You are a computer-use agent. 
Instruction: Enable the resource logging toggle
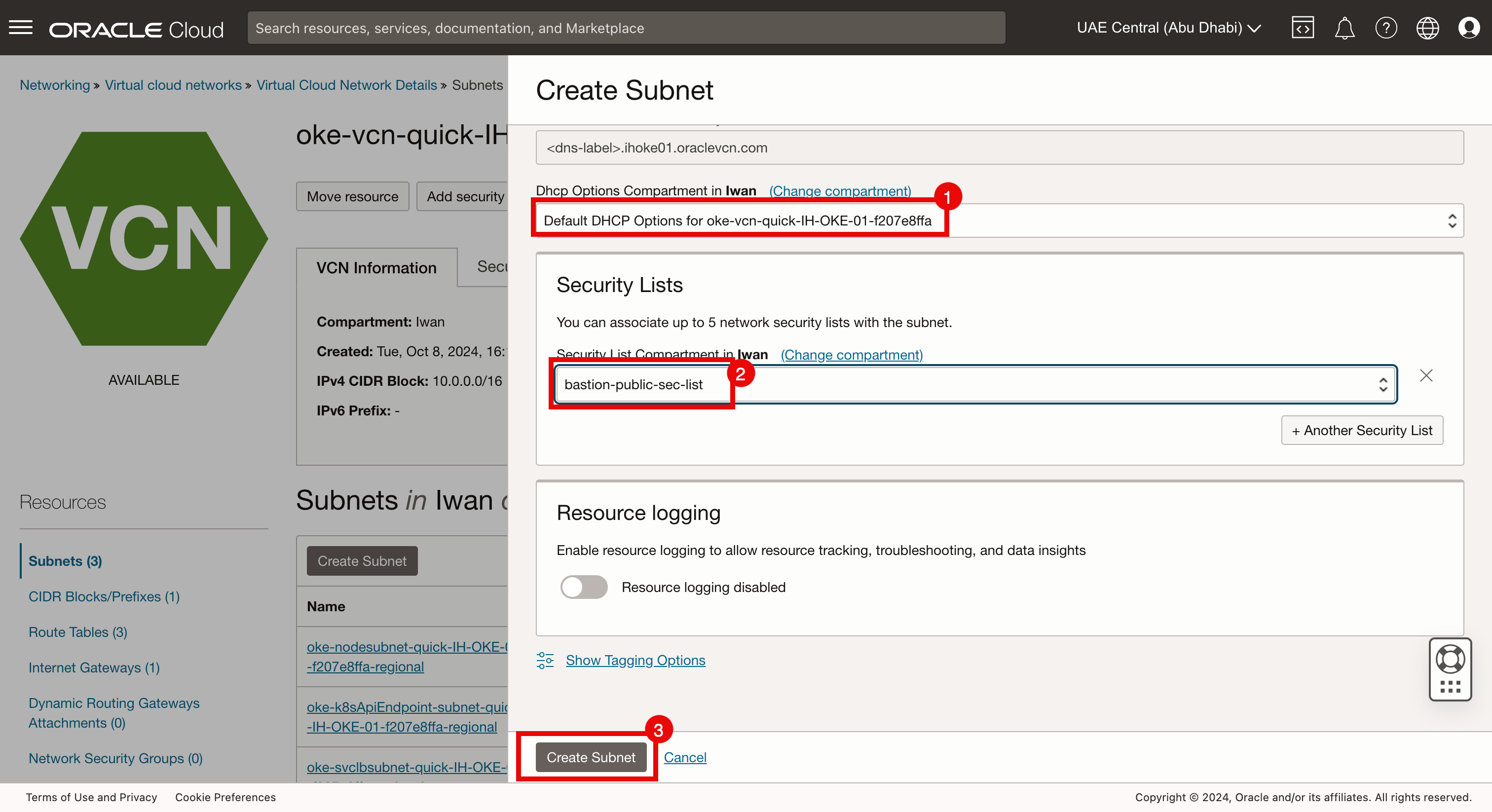[x=584, y=587]
